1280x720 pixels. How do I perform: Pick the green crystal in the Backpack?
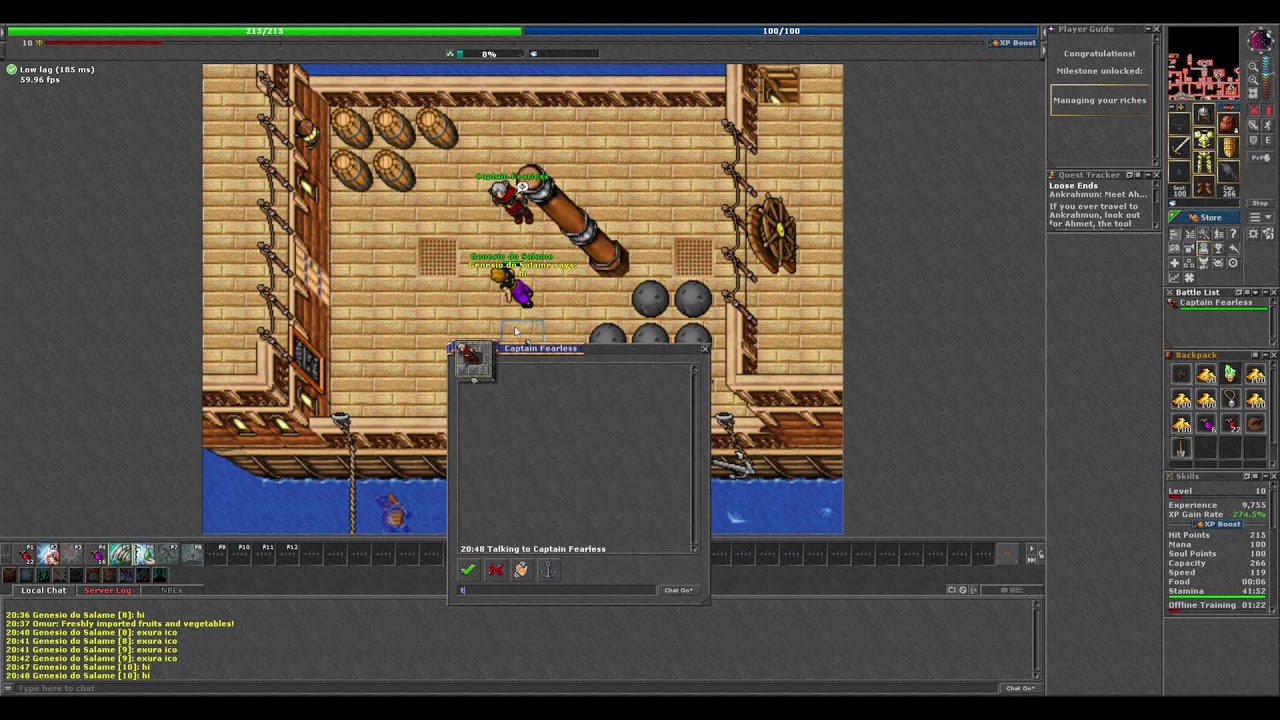tap(1230, 375)
